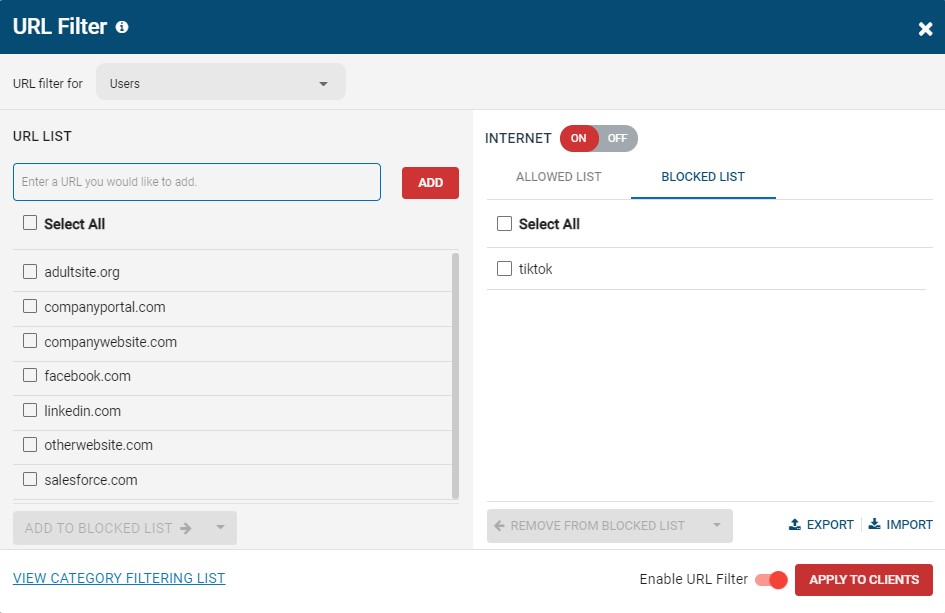This screenshot has height=613, width=945.
Task: Click the EXPORT upload icon
Action: 795,524
